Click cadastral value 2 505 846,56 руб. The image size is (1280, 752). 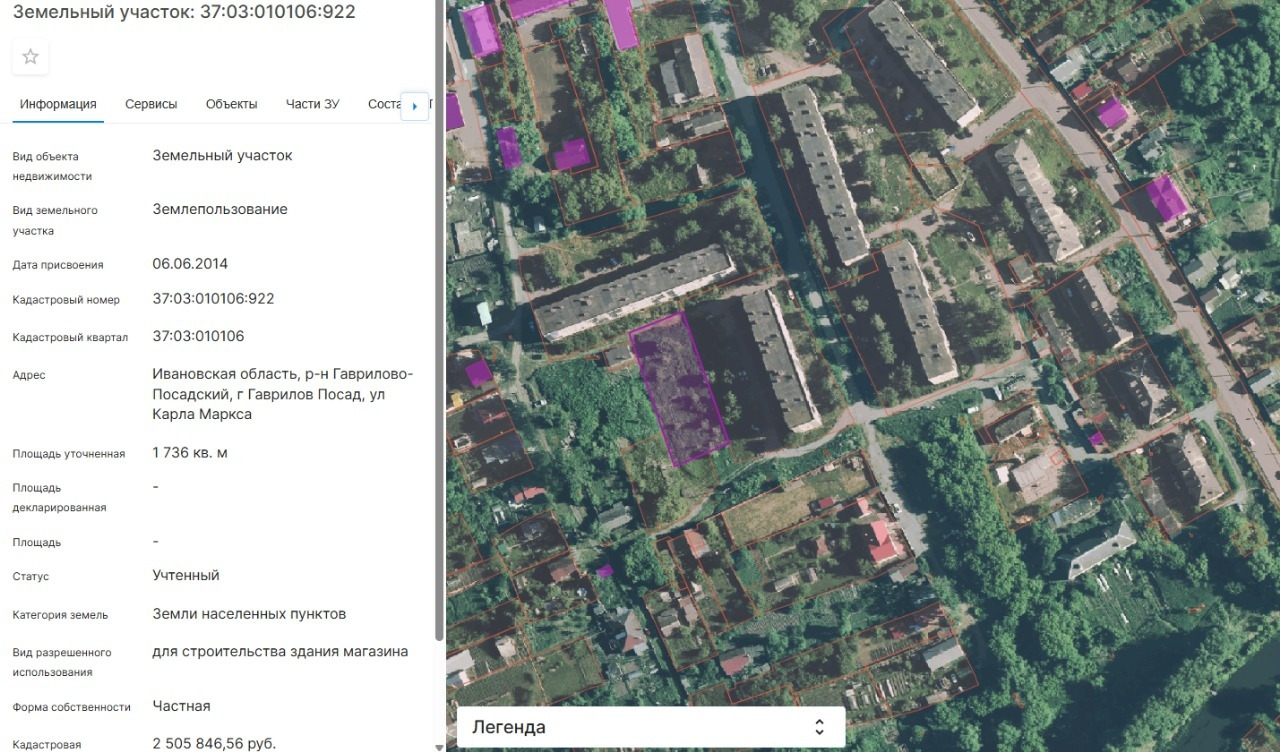tap(214, 743)
